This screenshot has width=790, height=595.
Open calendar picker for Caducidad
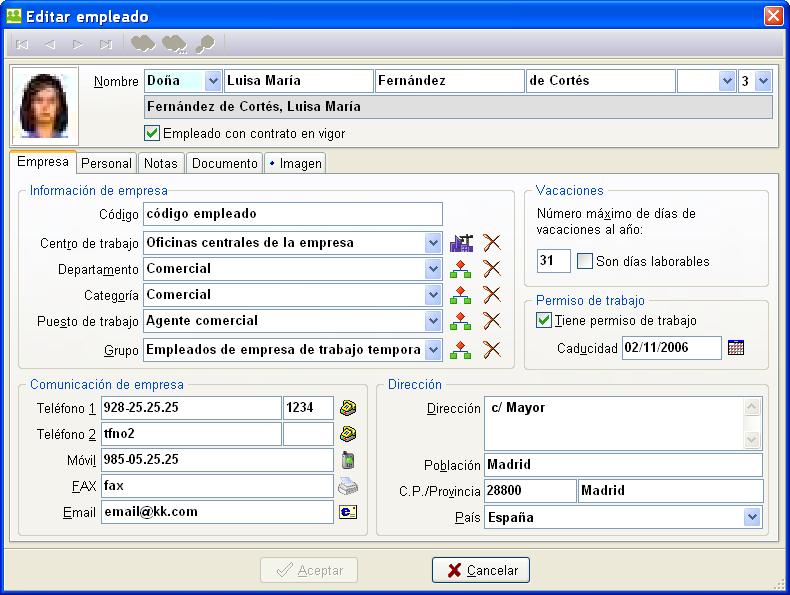736,348
